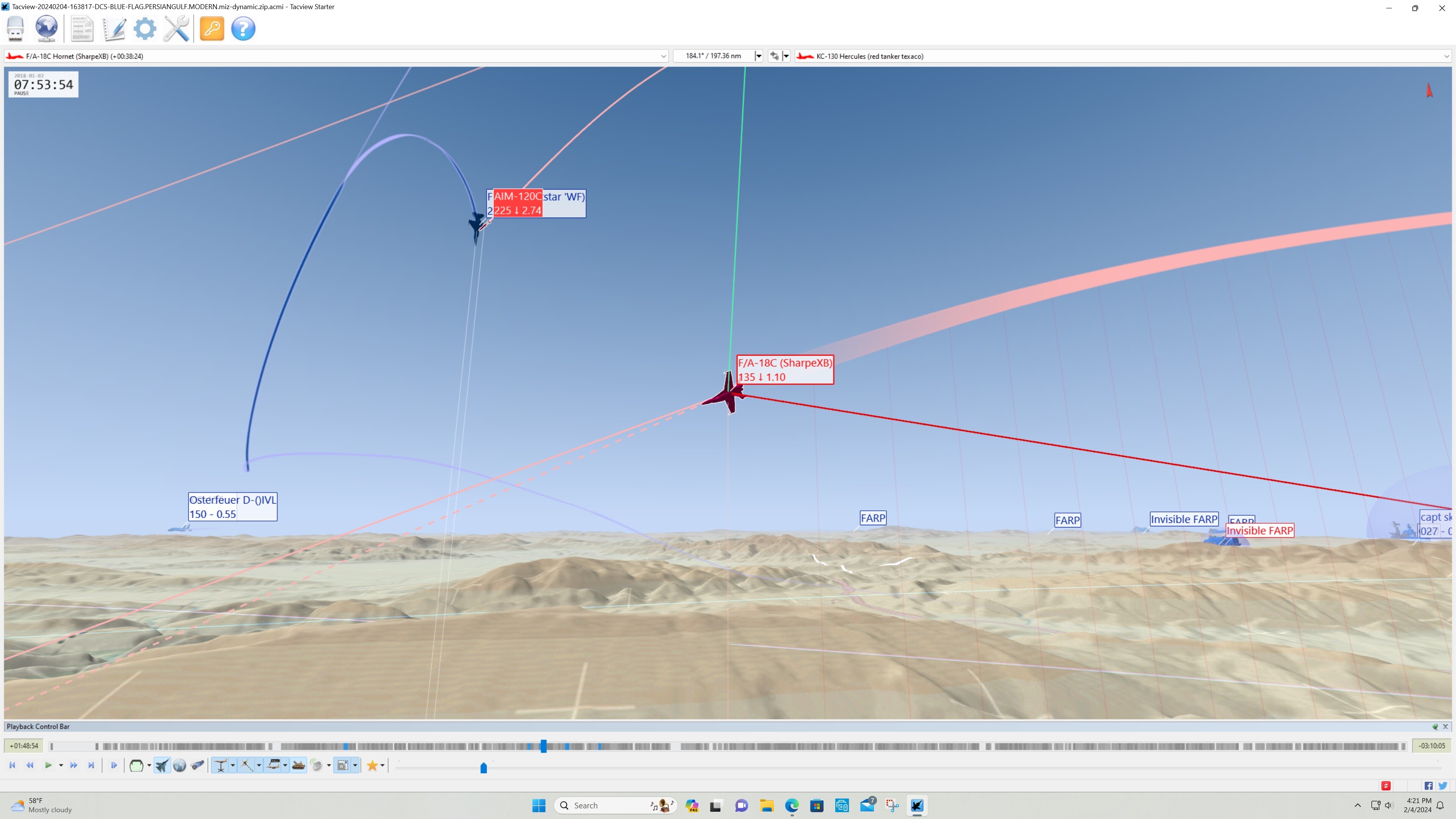Open the blue gear settings icon

pos(145,28)
